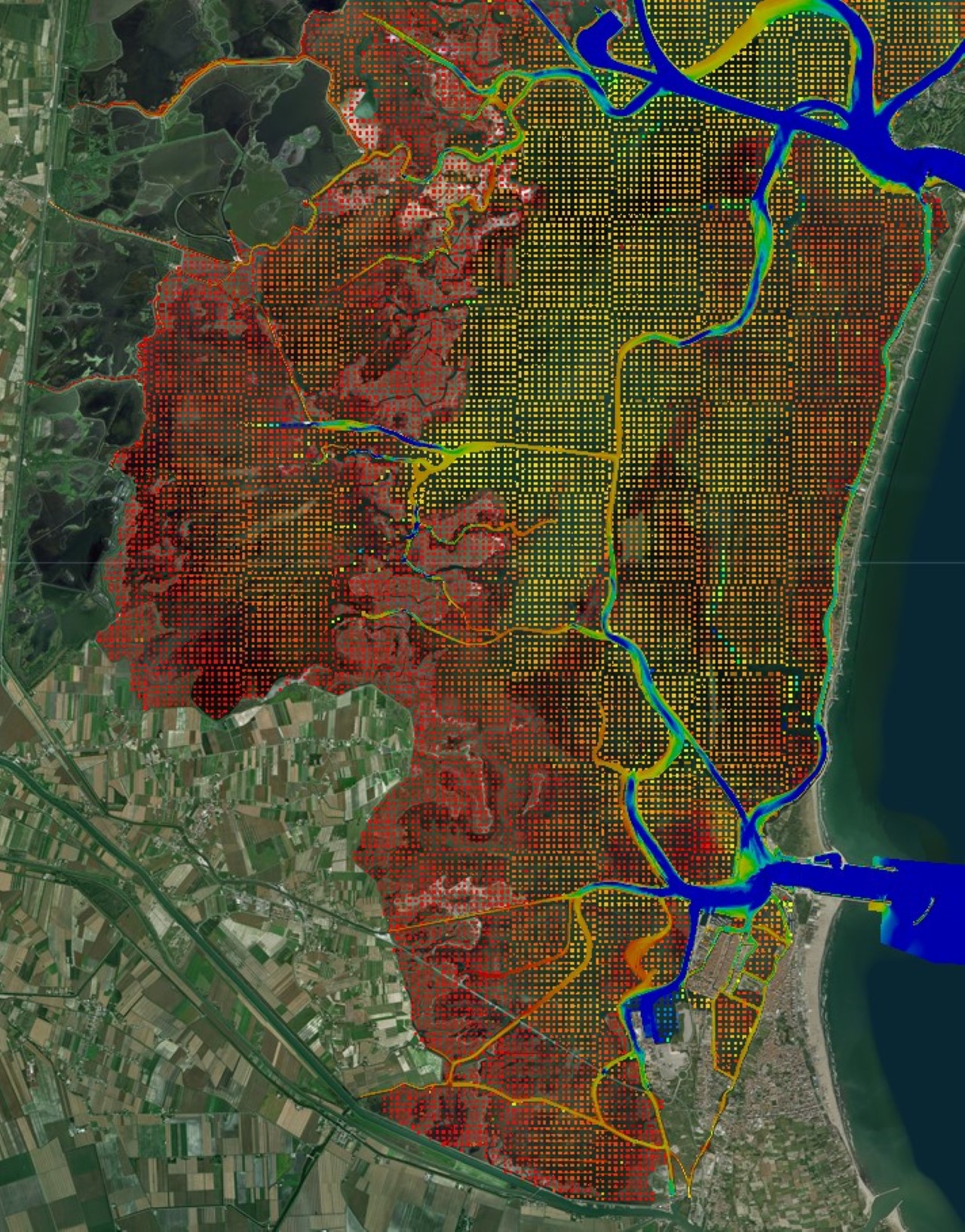Select the blue channel junction at the top-right inlet

click(852, 113)
